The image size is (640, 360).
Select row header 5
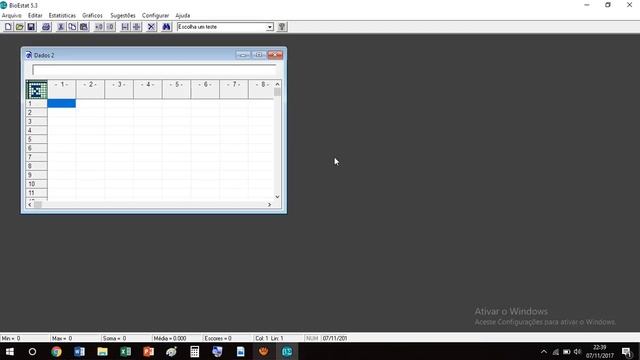37,139
